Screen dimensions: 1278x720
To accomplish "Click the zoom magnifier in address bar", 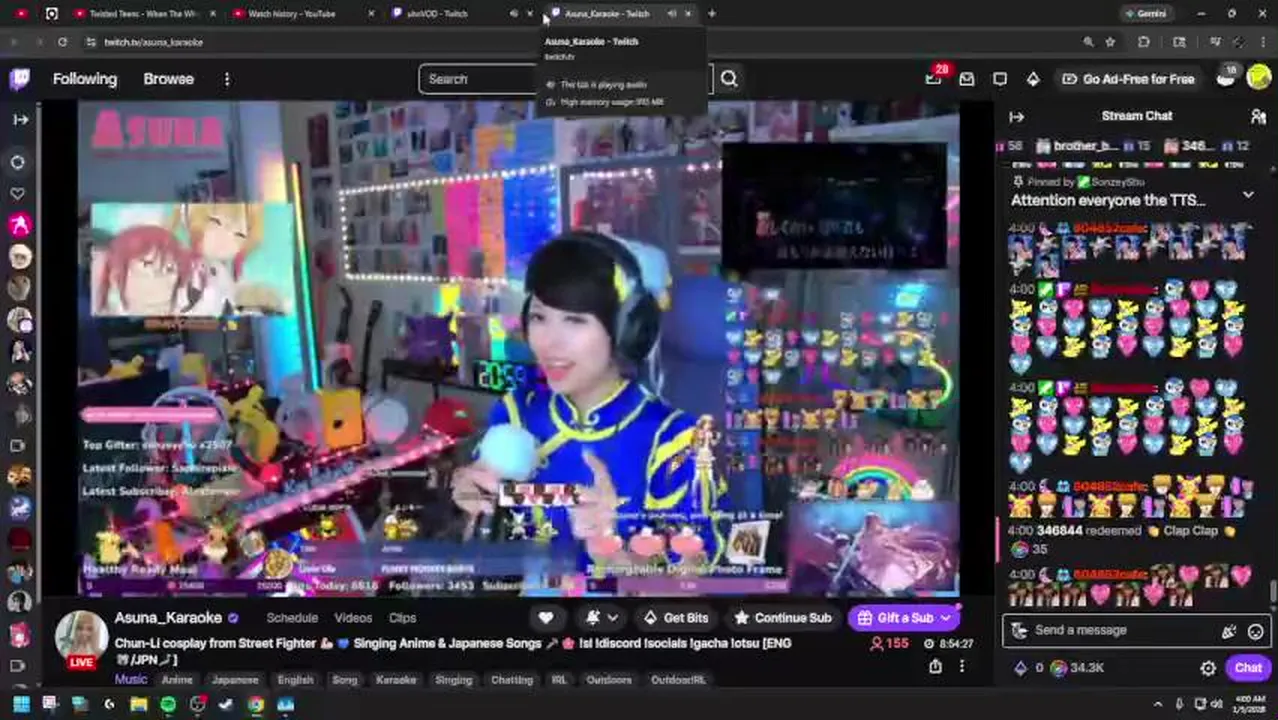I will [1088, 42].
